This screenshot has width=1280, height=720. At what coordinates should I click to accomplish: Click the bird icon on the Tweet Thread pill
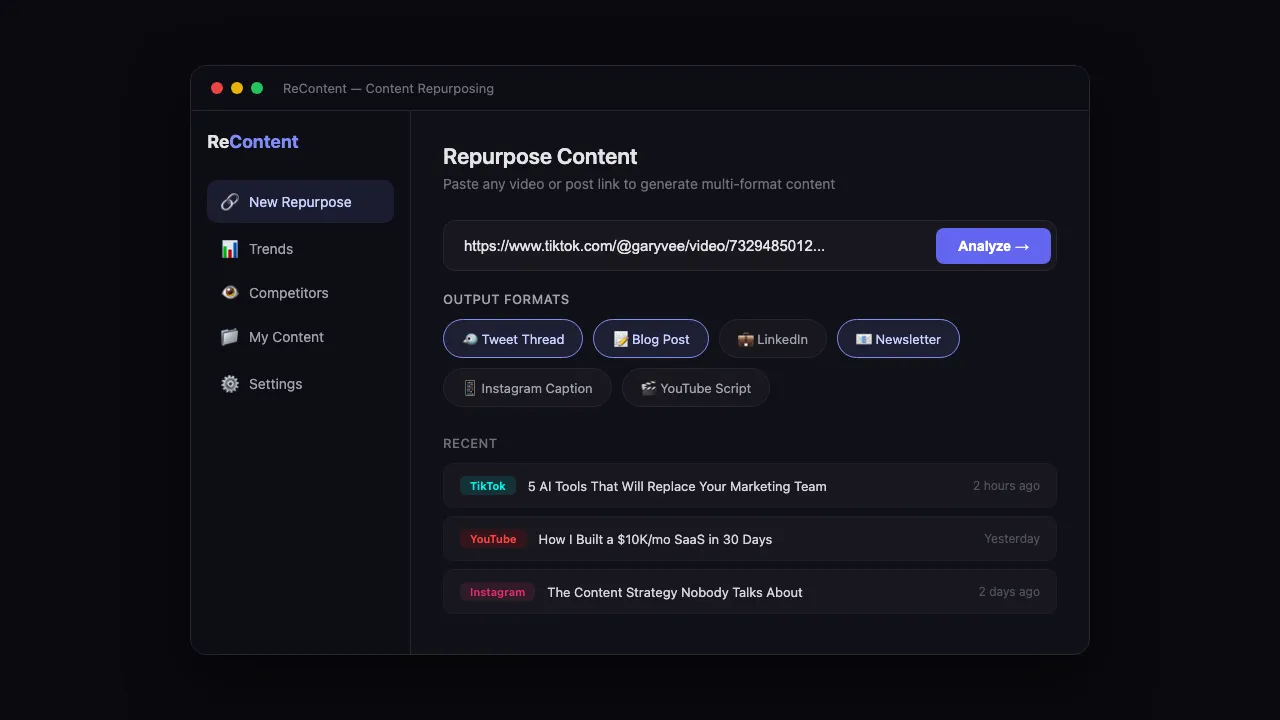pyautogui.click(x=468, y=338)
